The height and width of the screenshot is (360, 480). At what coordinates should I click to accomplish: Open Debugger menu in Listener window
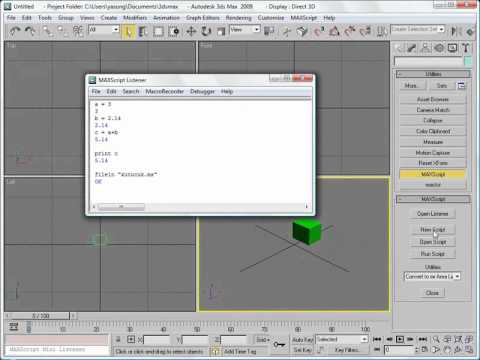pos(202,91)
